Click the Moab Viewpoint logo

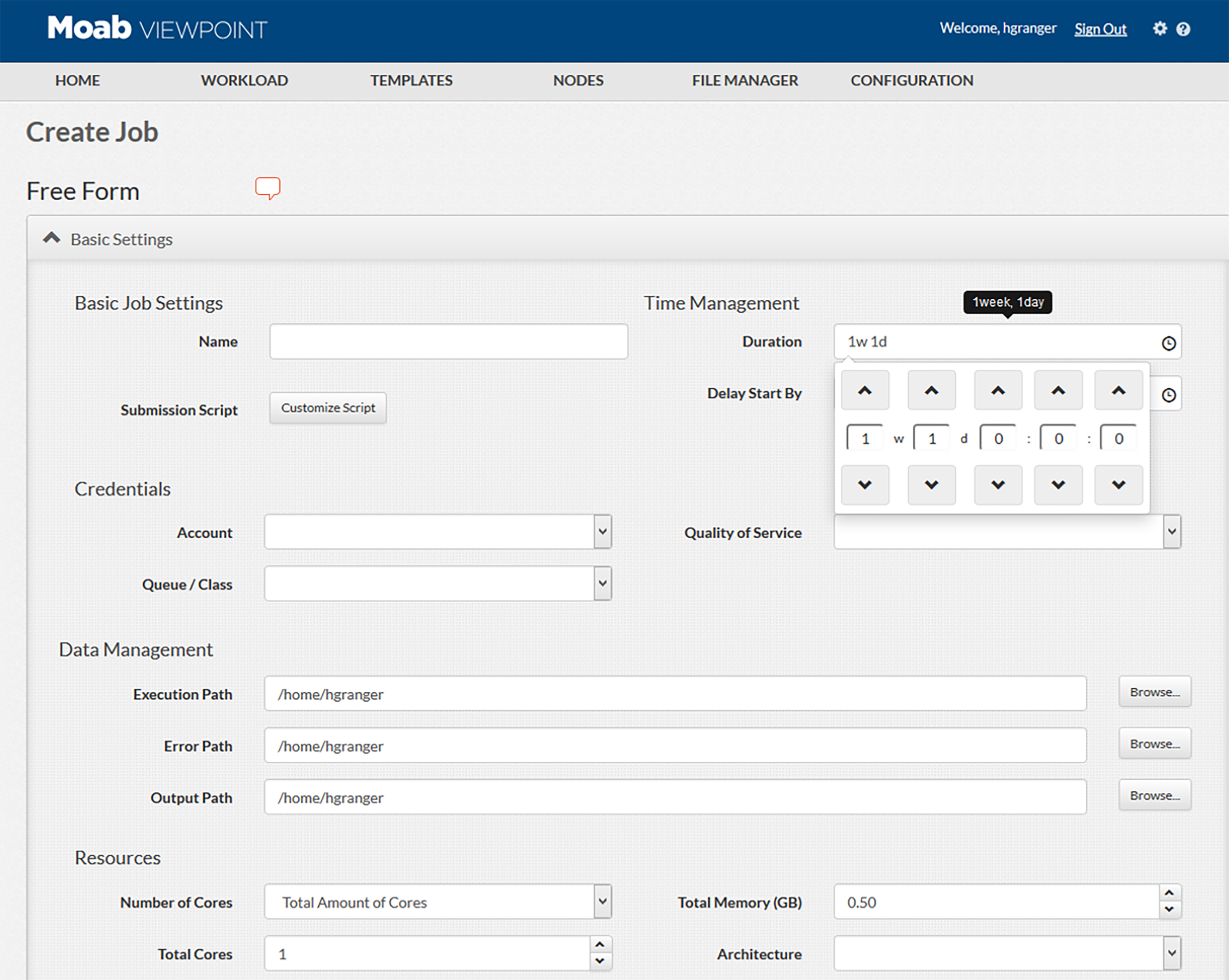(x=157, y=28)
